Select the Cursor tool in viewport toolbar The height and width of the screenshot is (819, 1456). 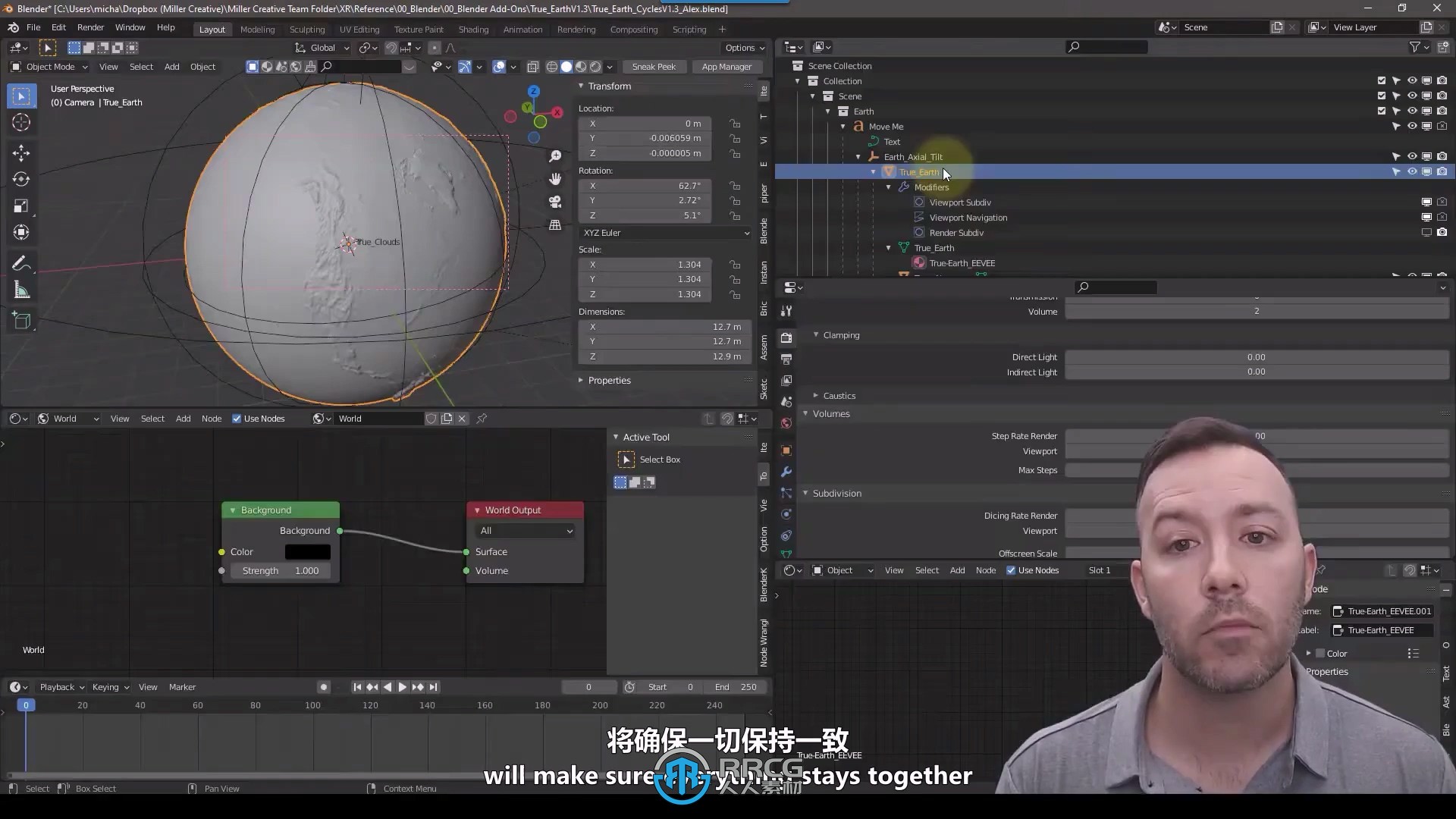(x=21, y=122)
